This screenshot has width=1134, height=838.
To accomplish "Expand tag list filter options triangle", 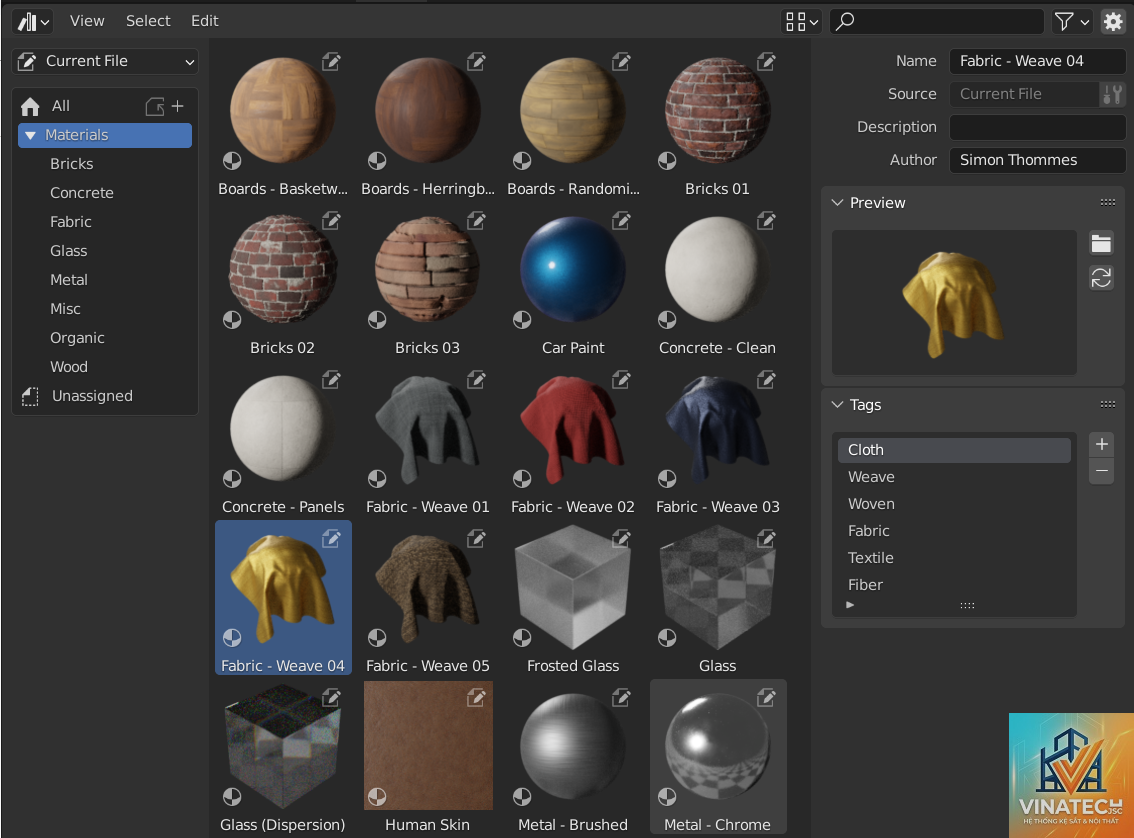I will point(850,605).
